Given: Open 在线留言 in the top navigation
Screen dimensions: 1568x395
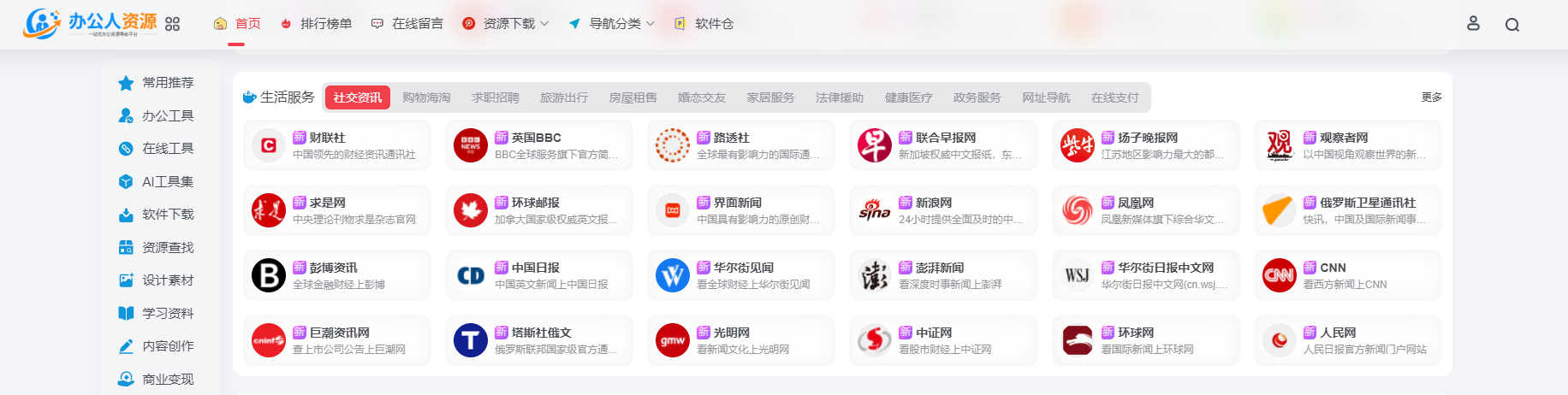Looking at the screenshot, I should 407,24.
